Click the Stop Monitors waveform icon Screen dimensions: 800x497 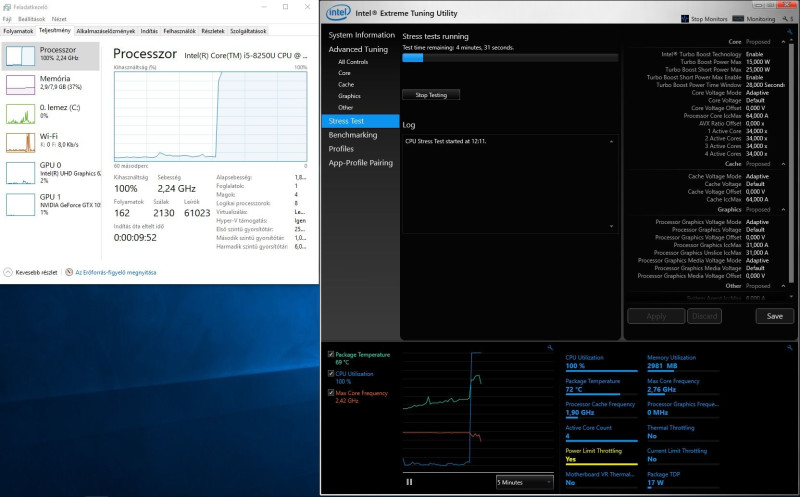tap(685, 18)
